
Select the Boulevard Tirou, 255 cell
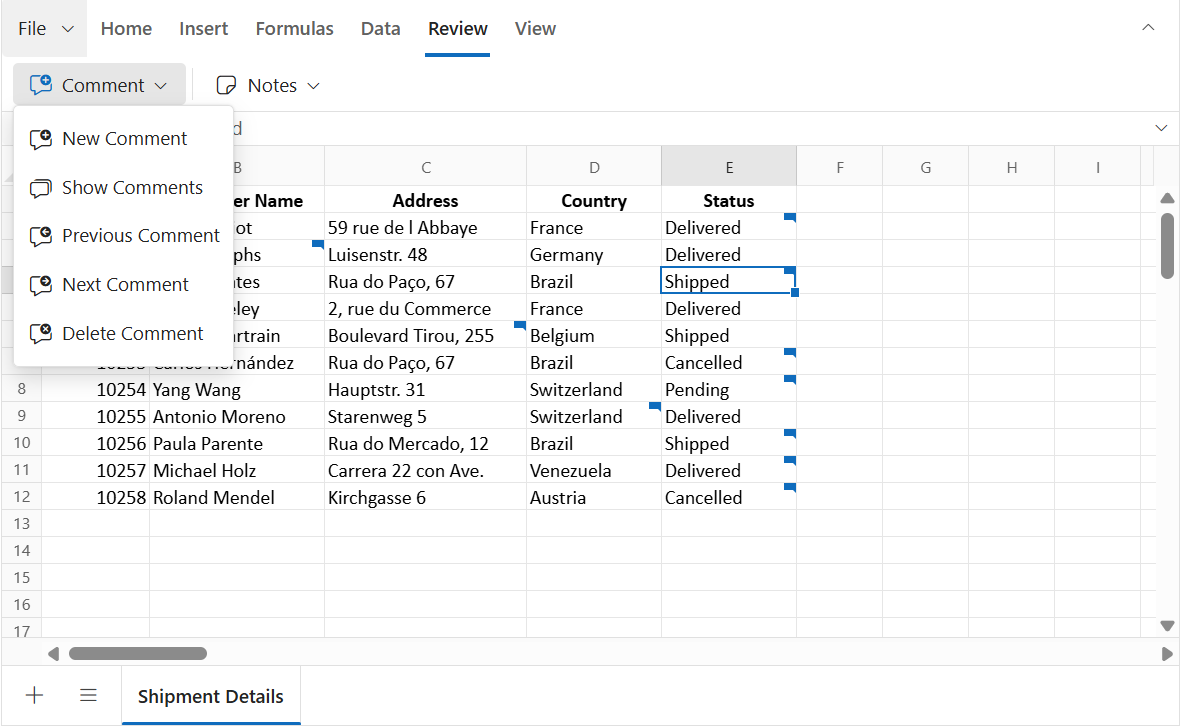coord(426,336)
